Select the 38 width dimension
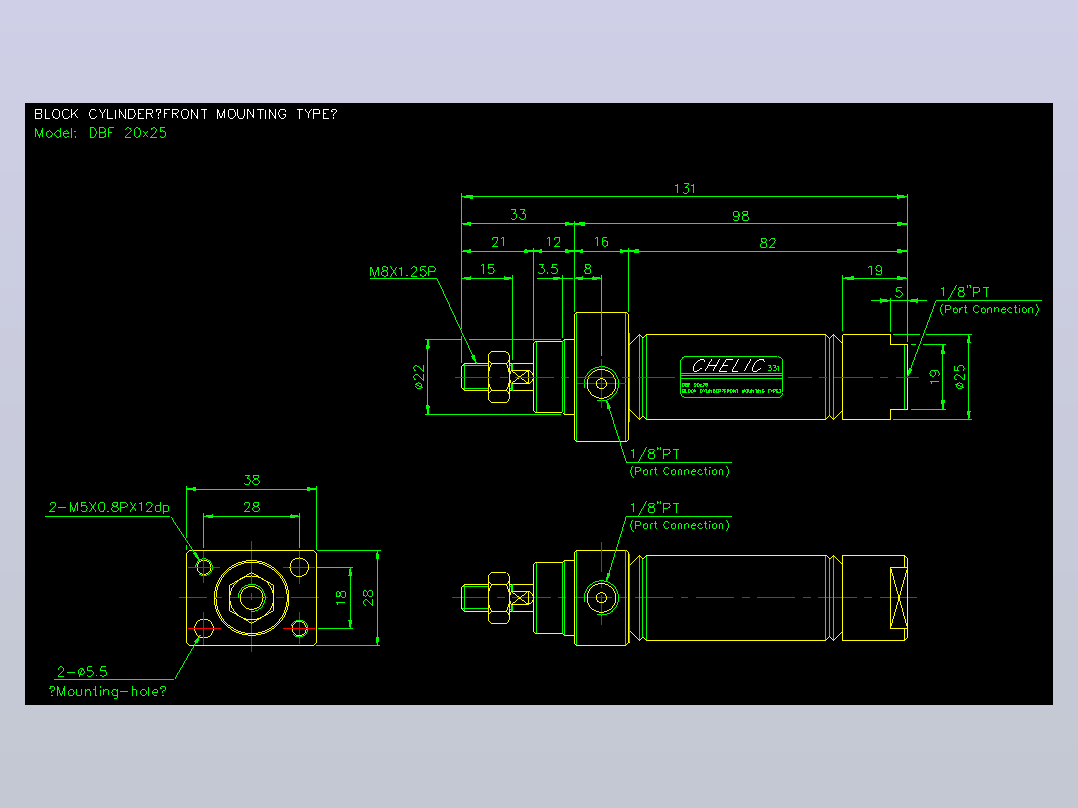This screenshot has width=1078, height=808. [x=252, y=480]
